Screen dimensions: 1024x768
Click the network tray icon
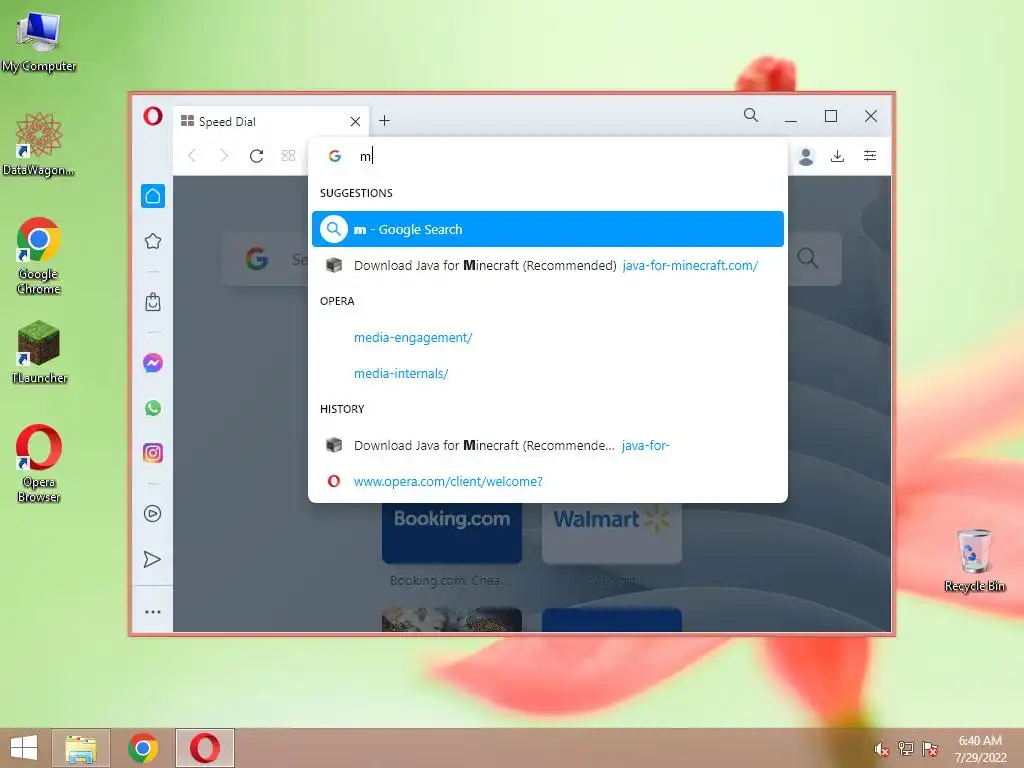906,748
